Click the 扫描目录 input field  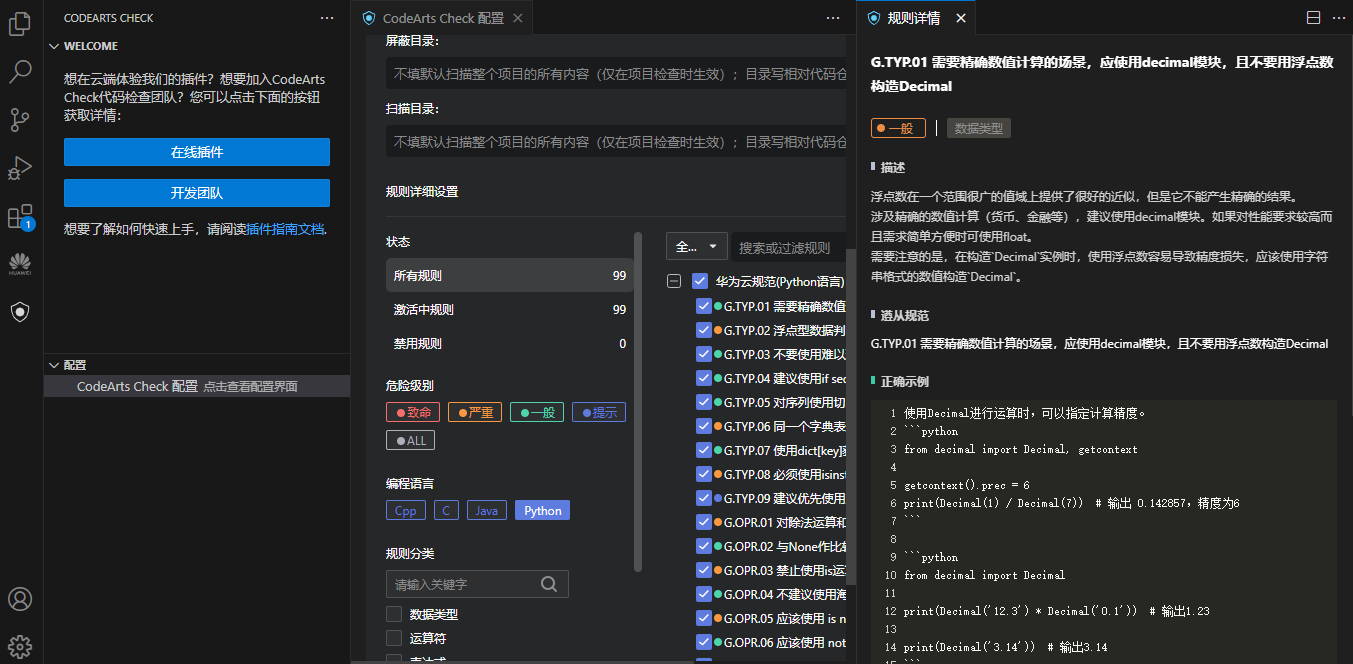pyautogui.click(x=617, y=142)
